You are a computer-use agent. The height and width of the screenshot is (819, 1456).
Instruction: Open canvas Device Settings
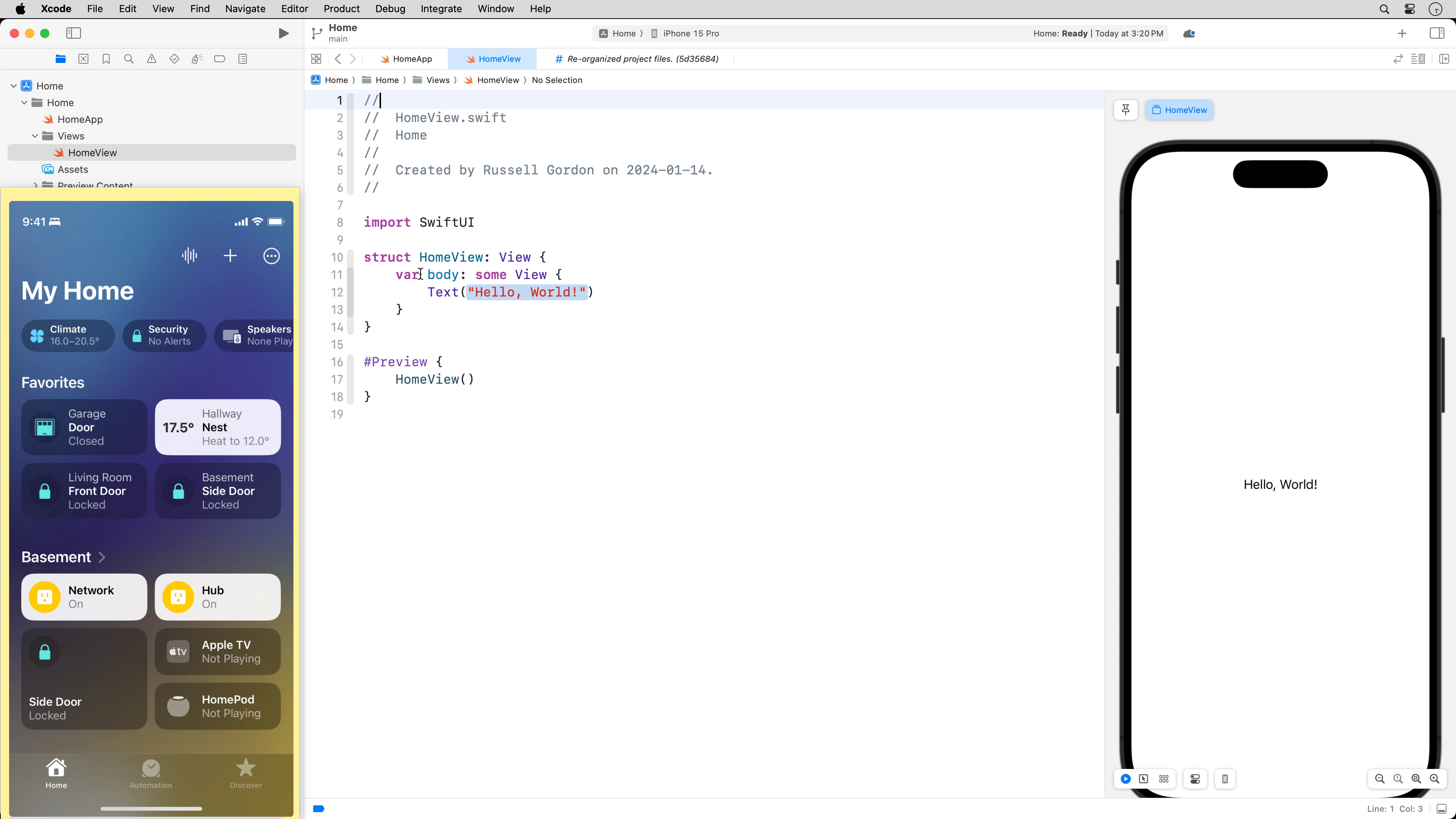pos(1196,779)
